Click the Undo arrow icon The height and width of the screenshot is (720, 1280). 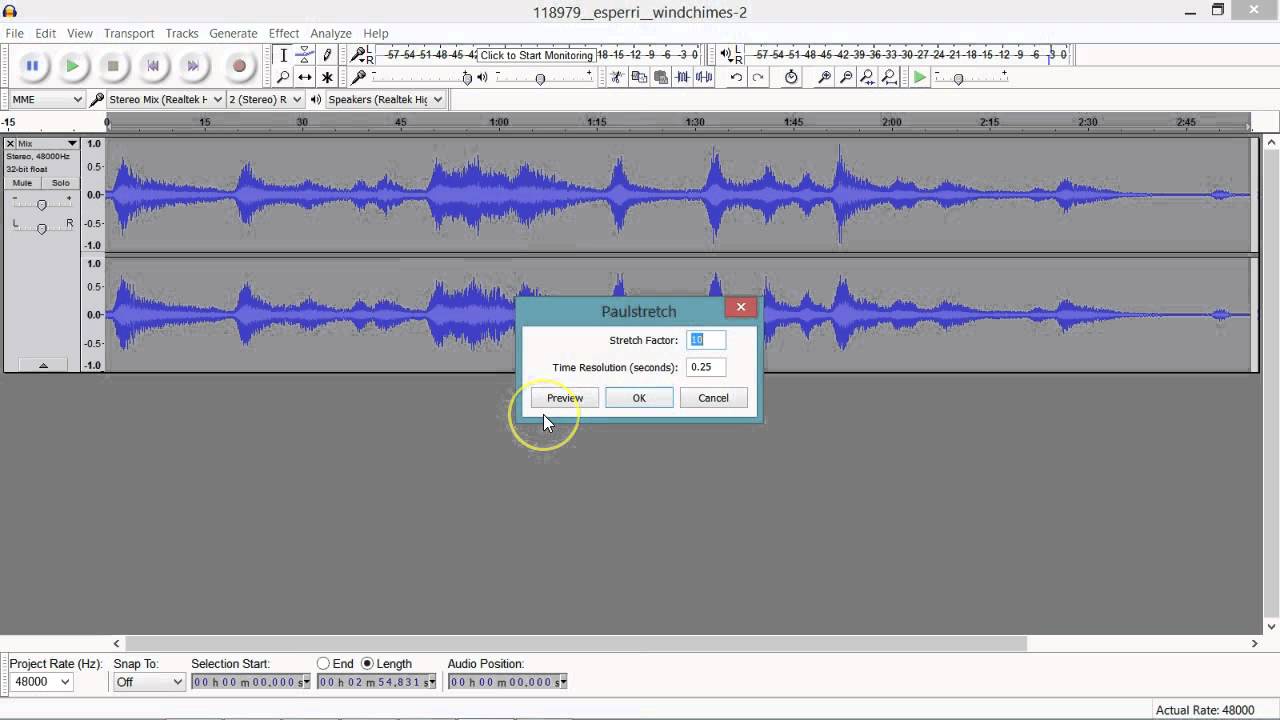pyautogui.click(x=736, y=77)
